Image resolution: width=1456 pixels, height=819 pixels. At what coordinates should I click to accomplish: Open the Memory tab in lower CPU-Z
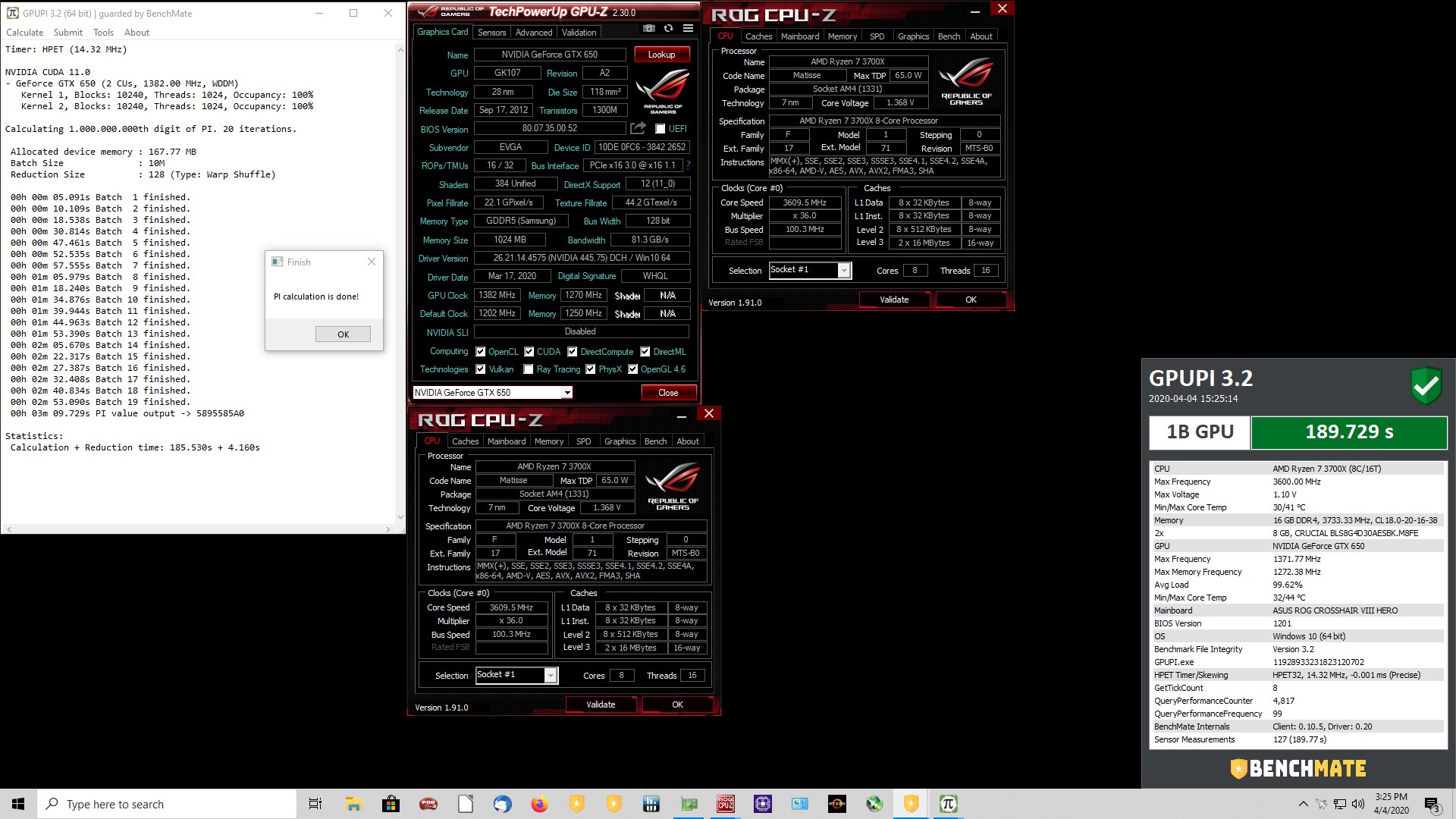(549, 441)
